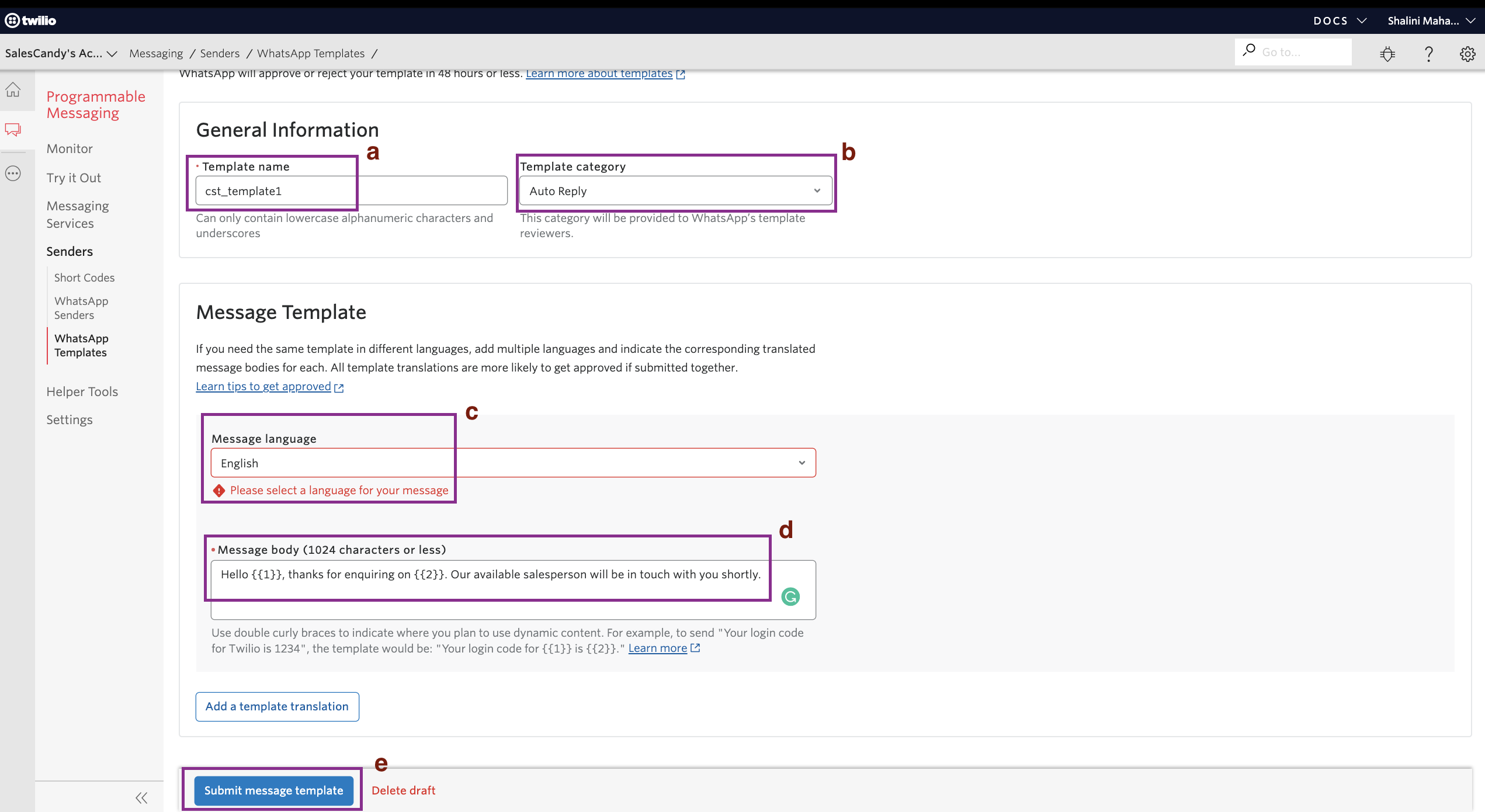
Task: Click Submit message template button
Action: 273,790
